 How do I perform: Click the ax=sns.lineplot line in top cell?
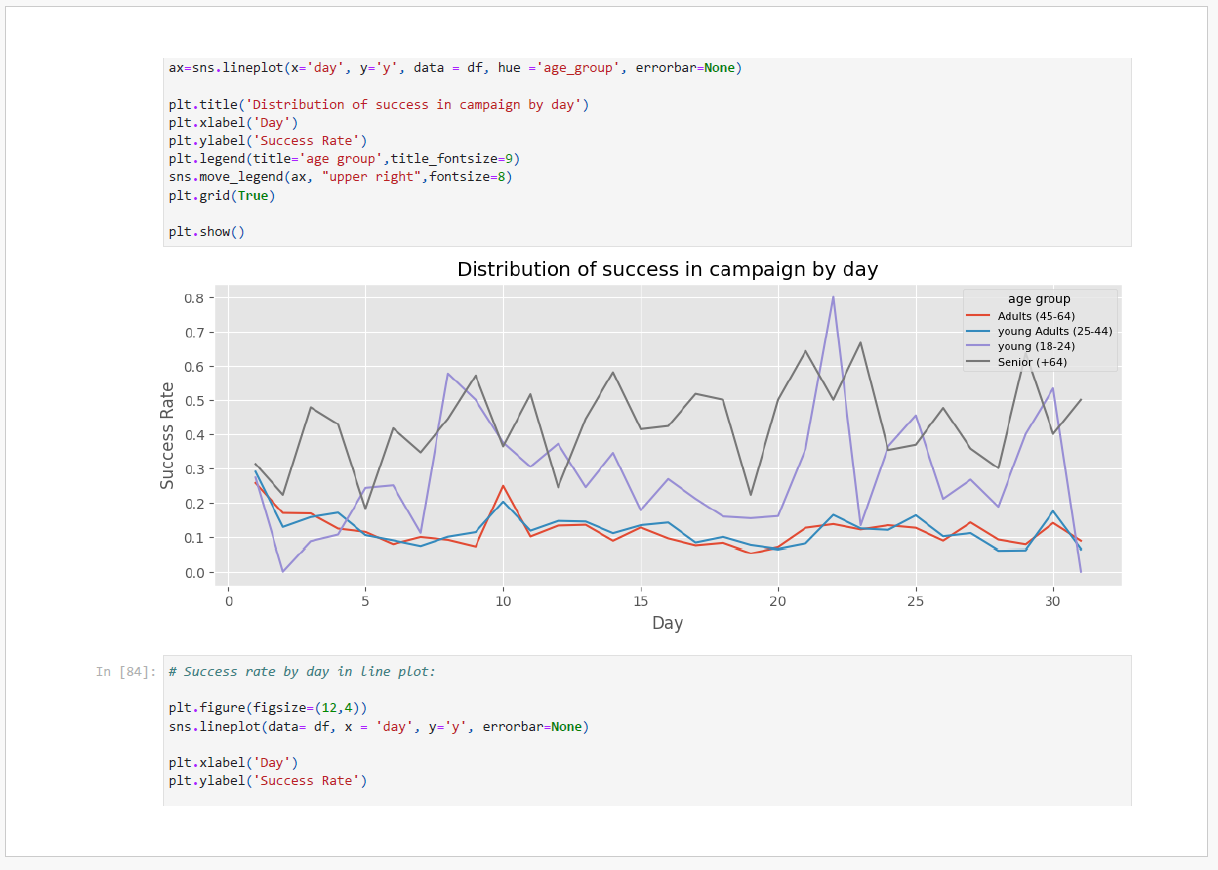click(x=455, y=68)
